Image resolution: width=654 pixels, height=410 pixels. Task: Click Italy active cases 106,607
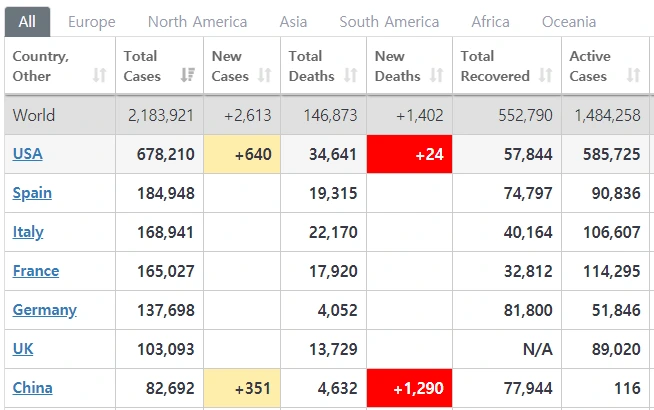611,232
